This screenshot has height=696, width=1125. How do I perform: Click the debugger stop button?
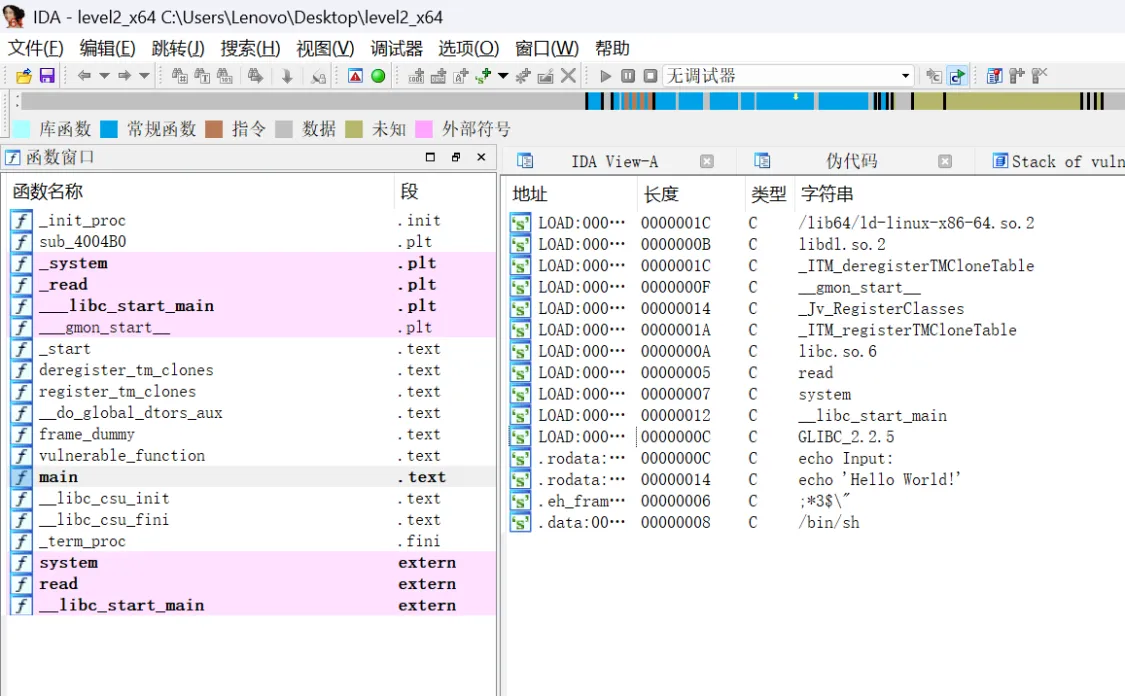650,76
